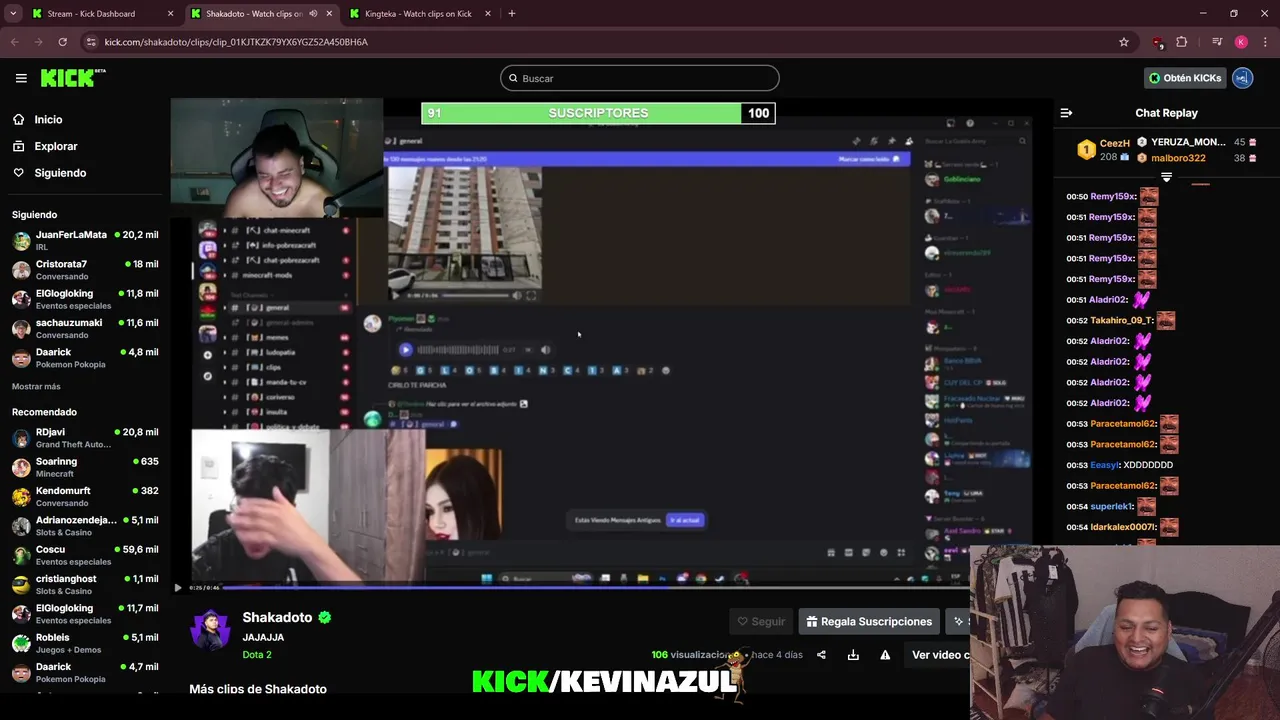1280x720 pixels.
Task: Go back with the browser back arrow
Action: pyautogui.click(x=15, y=42)
